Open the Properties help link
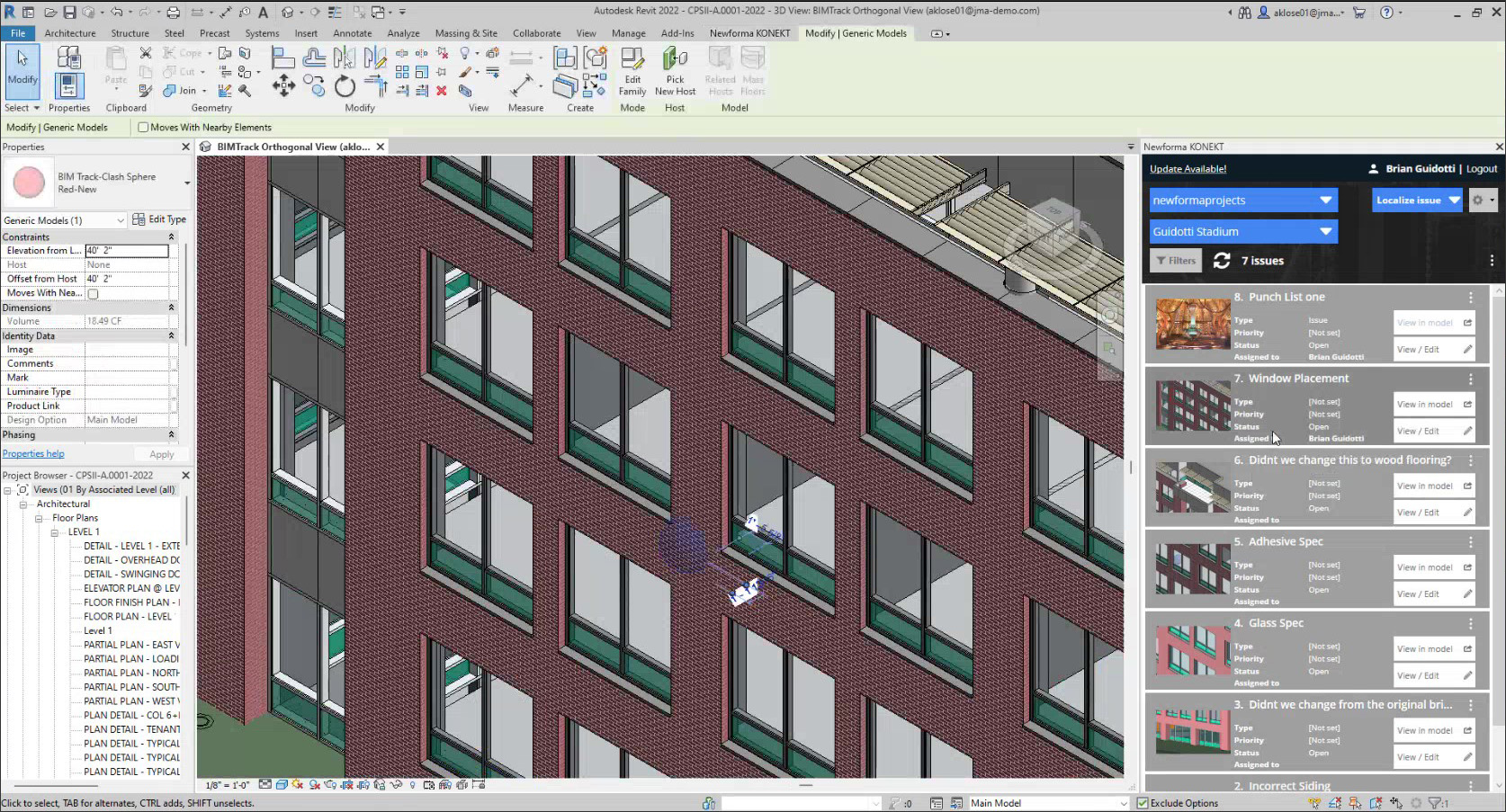 [33, 454]
